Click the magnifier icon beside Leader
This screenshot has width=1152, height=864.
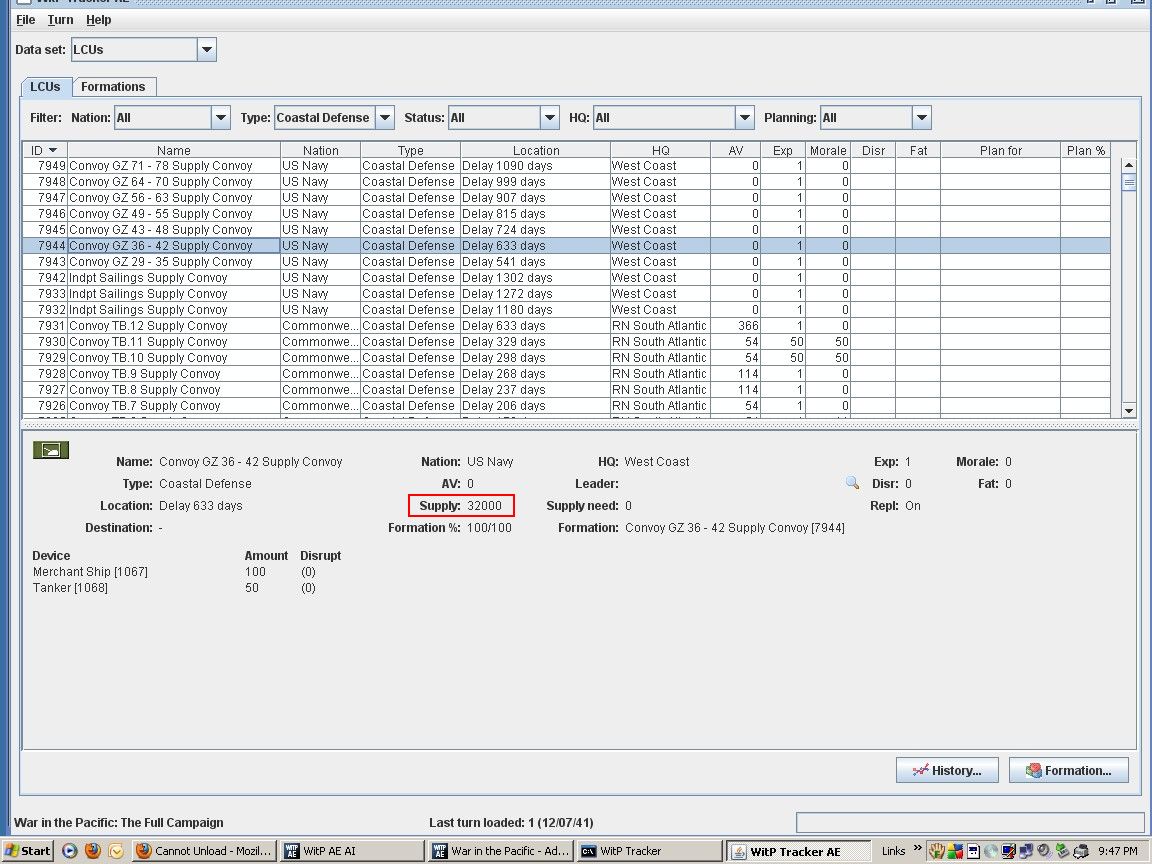852,483
